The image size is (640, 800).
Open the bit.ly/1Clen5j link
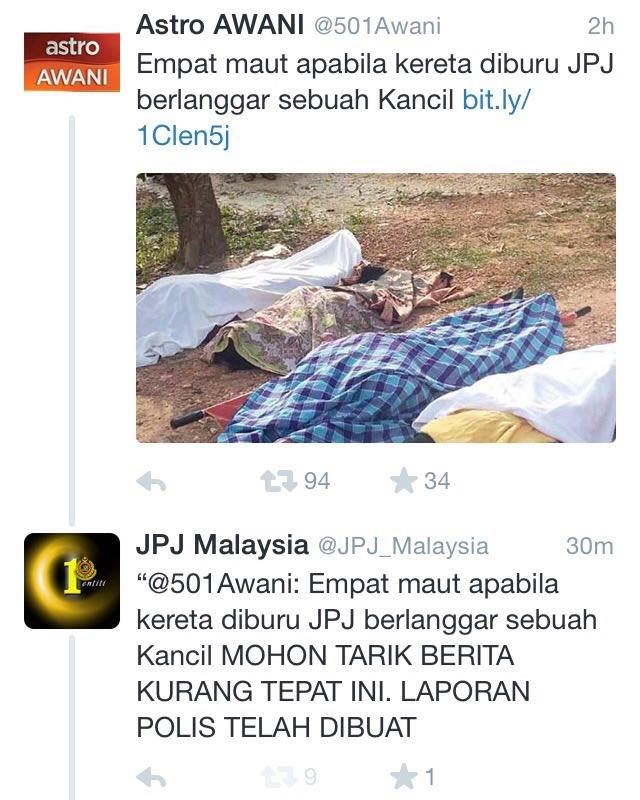coord(334,118)
